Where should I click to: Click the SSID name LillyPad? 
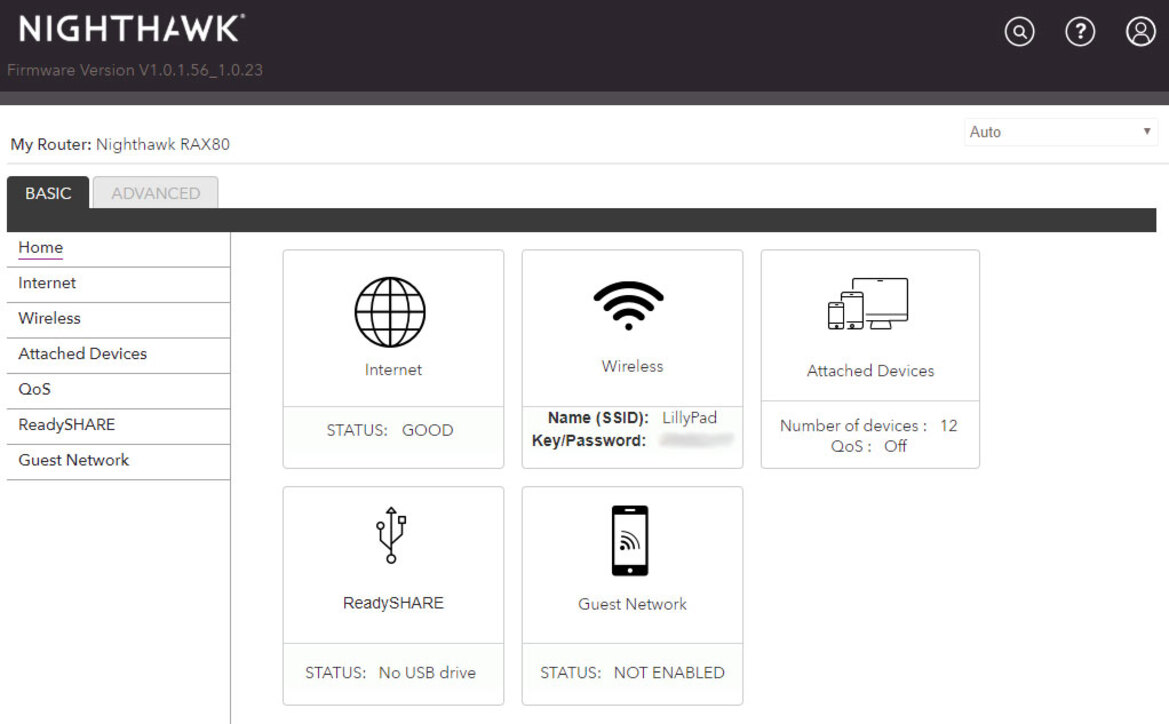point(690,418)
